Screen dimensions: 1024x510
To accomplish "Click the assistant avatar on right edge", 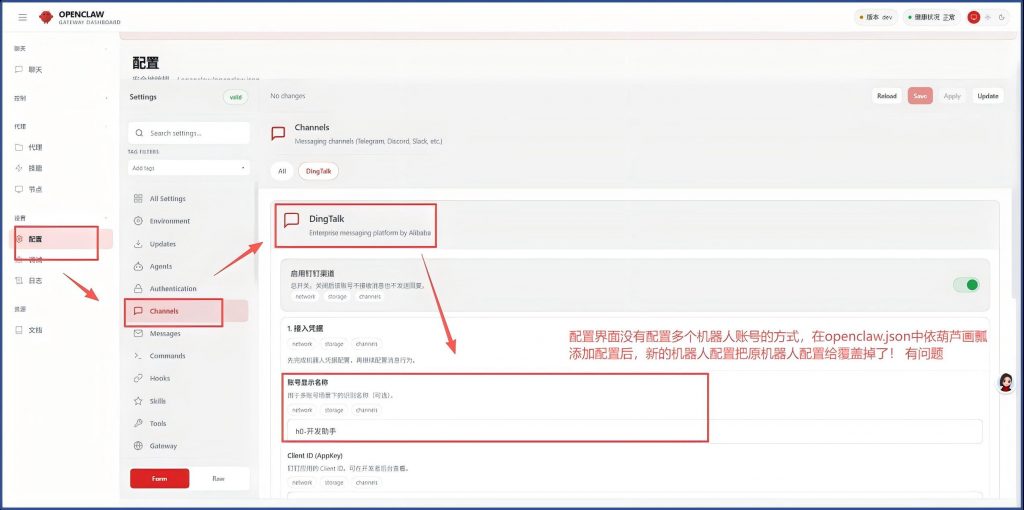I will tap(1006, 383).
